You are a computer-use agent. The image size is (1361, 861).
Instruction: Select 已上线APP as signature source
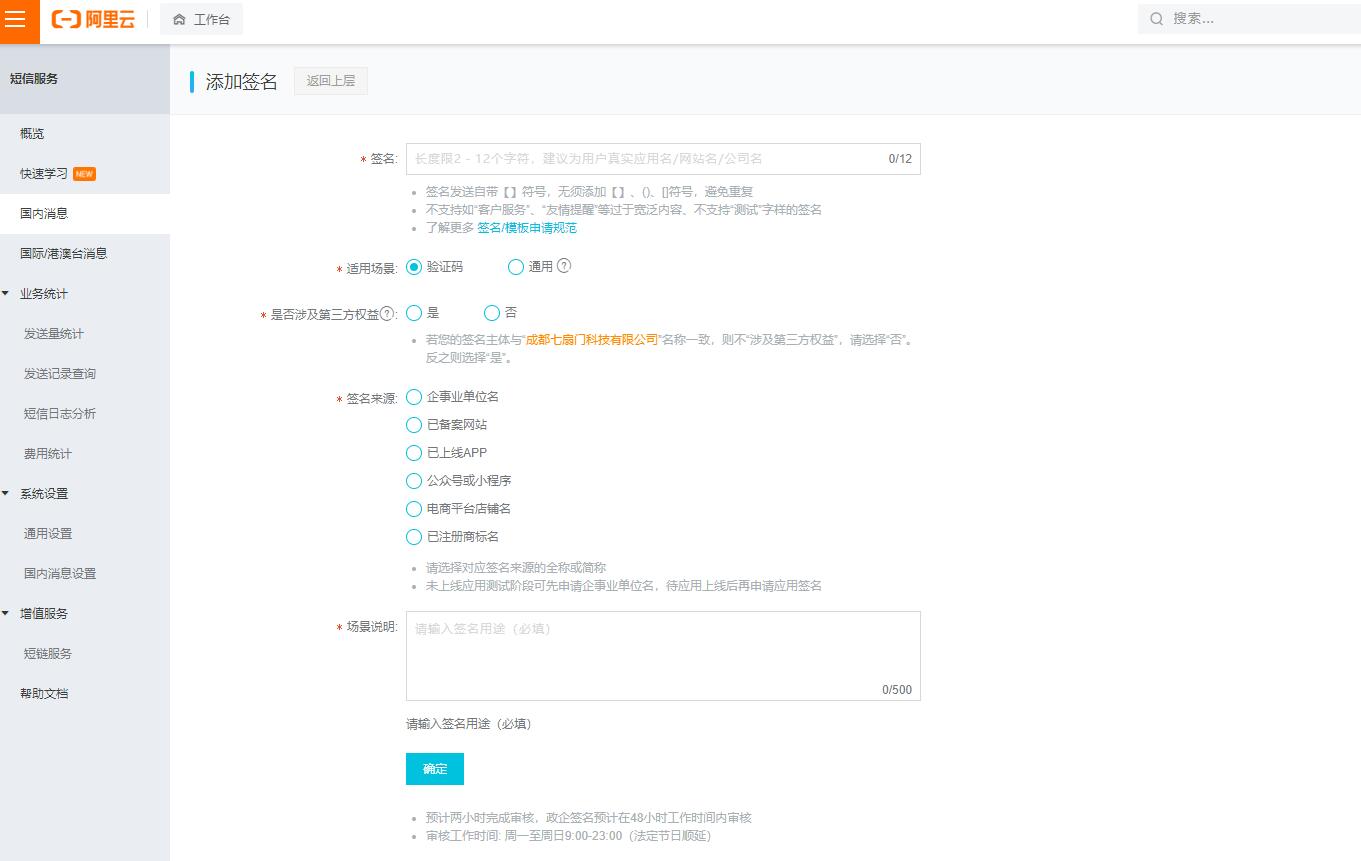click(x=414, y=453)
